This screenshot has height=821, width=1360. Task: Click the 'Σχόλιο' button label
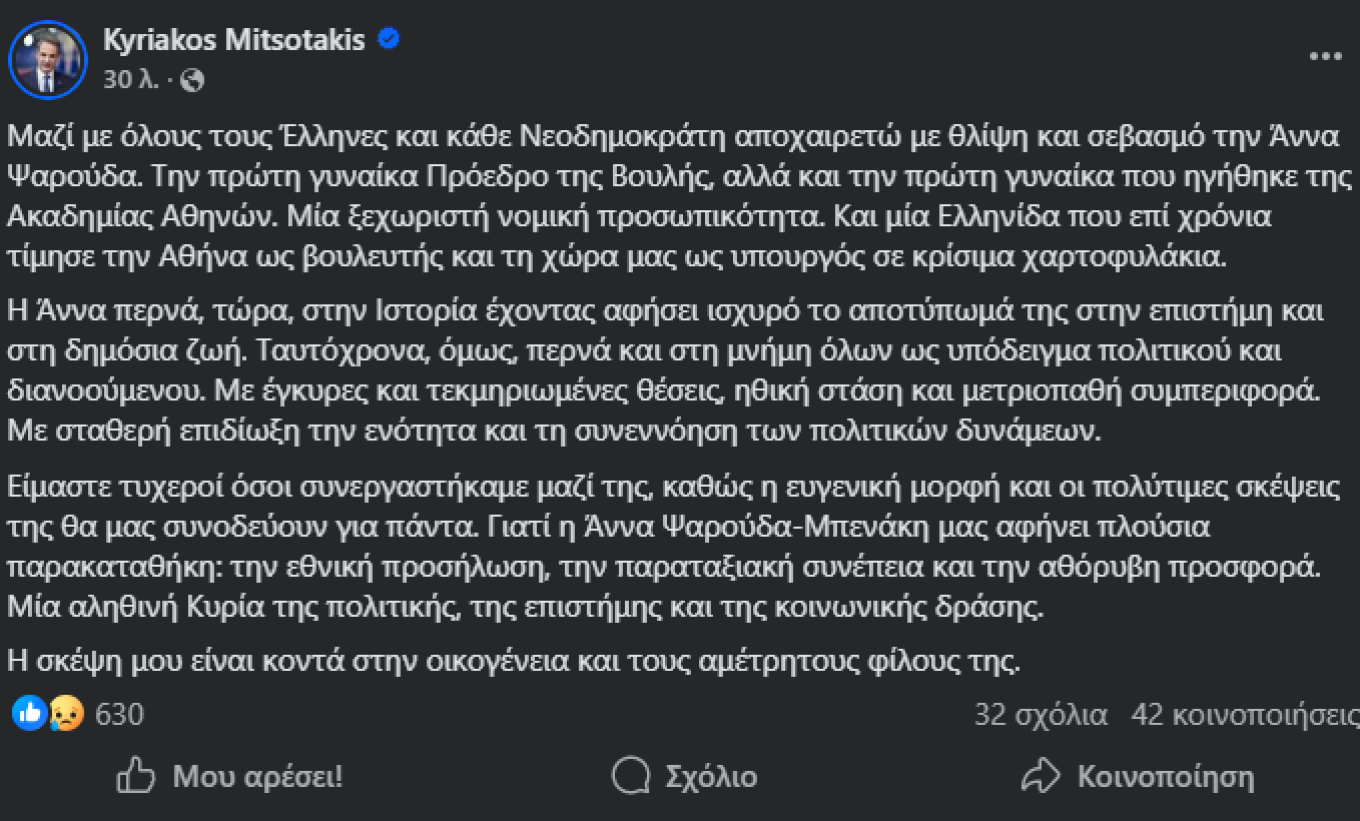click(x=710, y=777)
